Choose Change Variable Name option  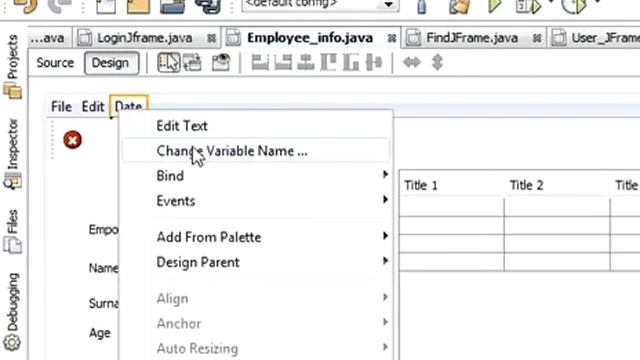pyautogui.click(x=256, y=151)
